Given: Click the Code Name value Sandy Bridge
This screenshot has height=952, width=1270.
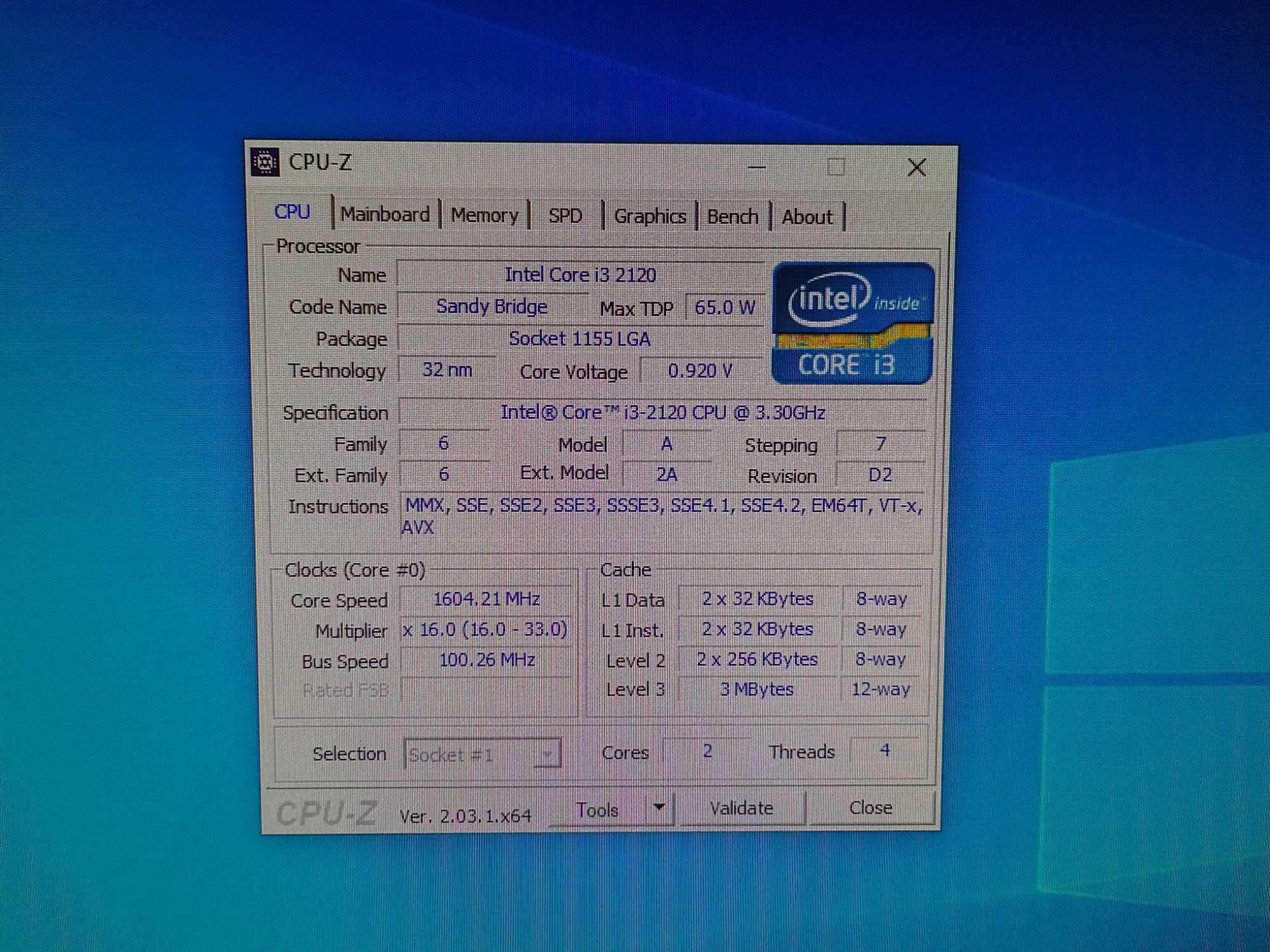Looking at the screenshot, I should coord(492,307).
